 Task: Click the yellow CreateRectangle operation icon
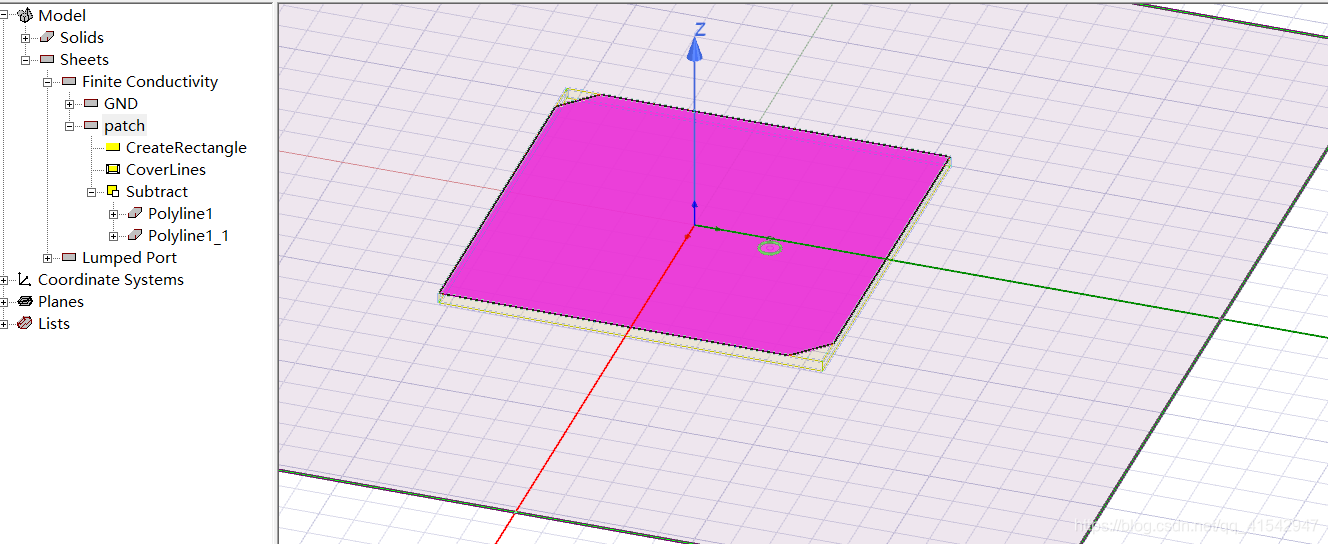[113, 147]
